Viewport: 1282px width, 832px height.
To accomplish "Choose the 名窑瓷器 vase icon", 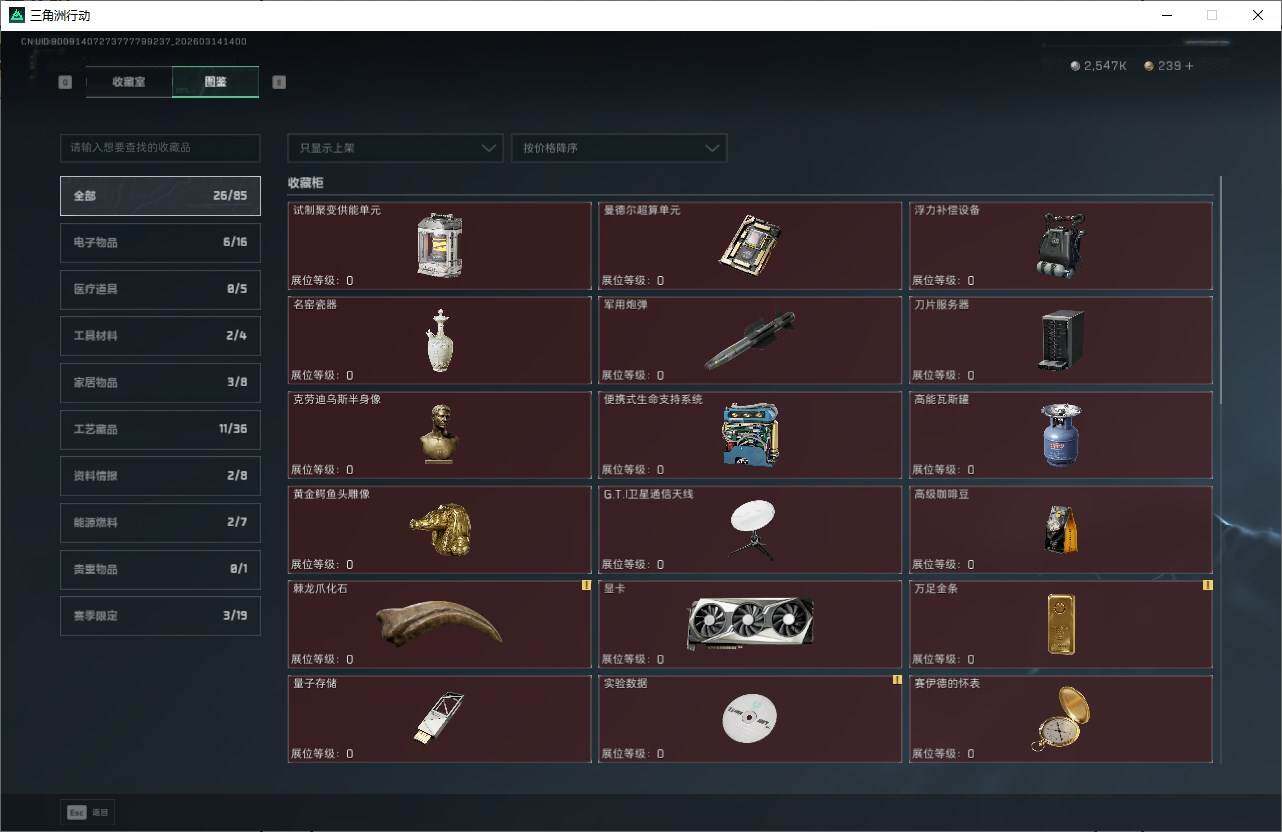I will 440,340.
